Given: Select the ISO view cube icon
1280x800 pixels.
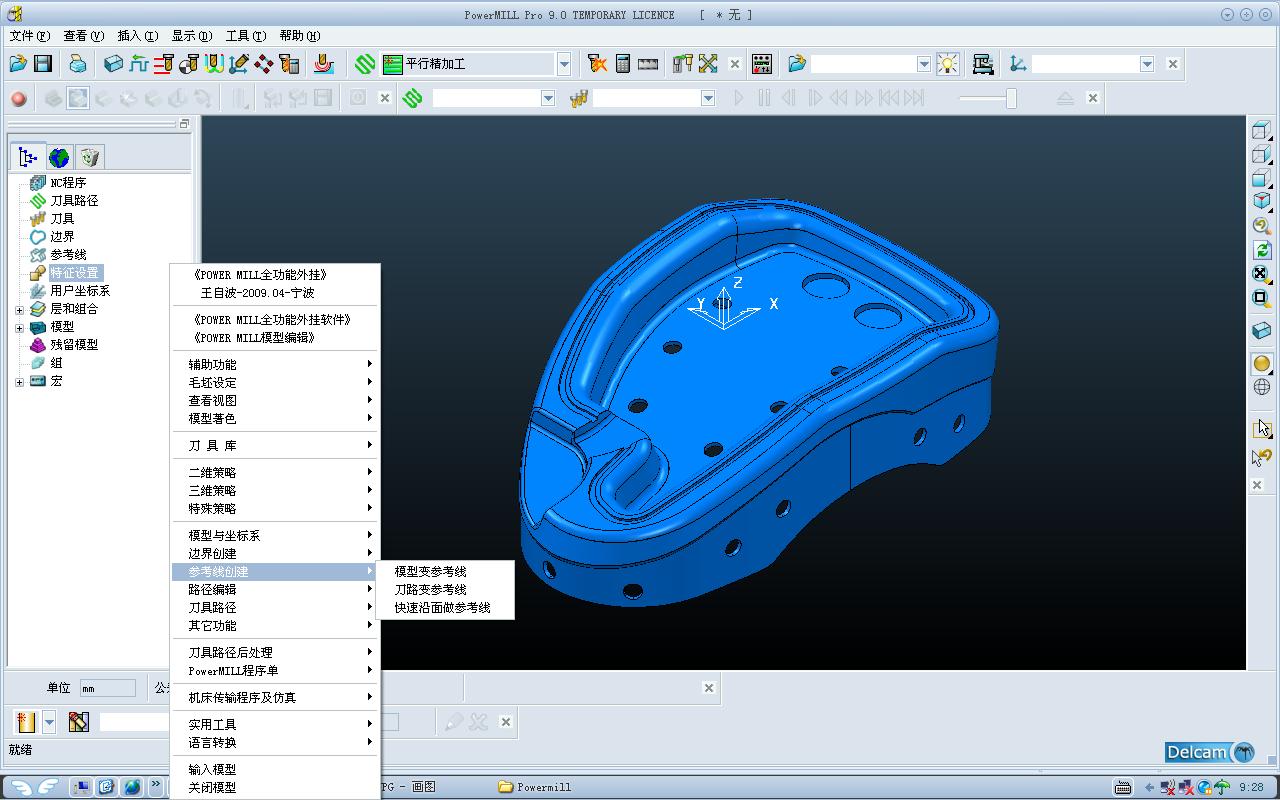Looking at the screenshot, I should coord(1262,201).
